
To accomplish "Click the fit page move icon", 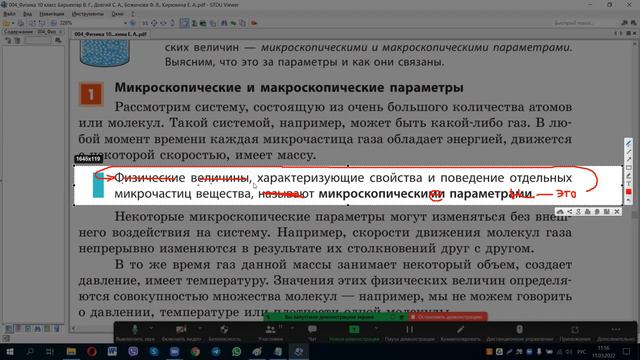I will [x=154, y=23].
